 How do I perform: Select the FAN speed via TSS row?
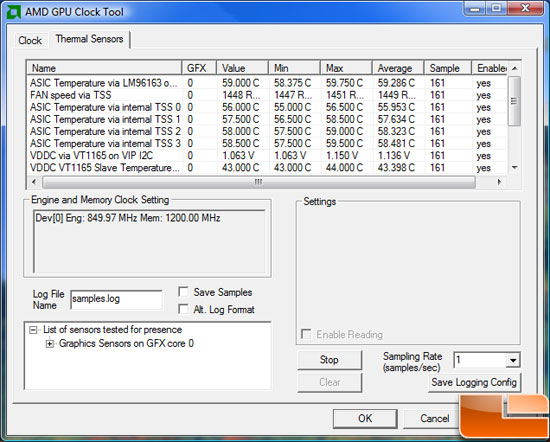(x=267, y=95)
